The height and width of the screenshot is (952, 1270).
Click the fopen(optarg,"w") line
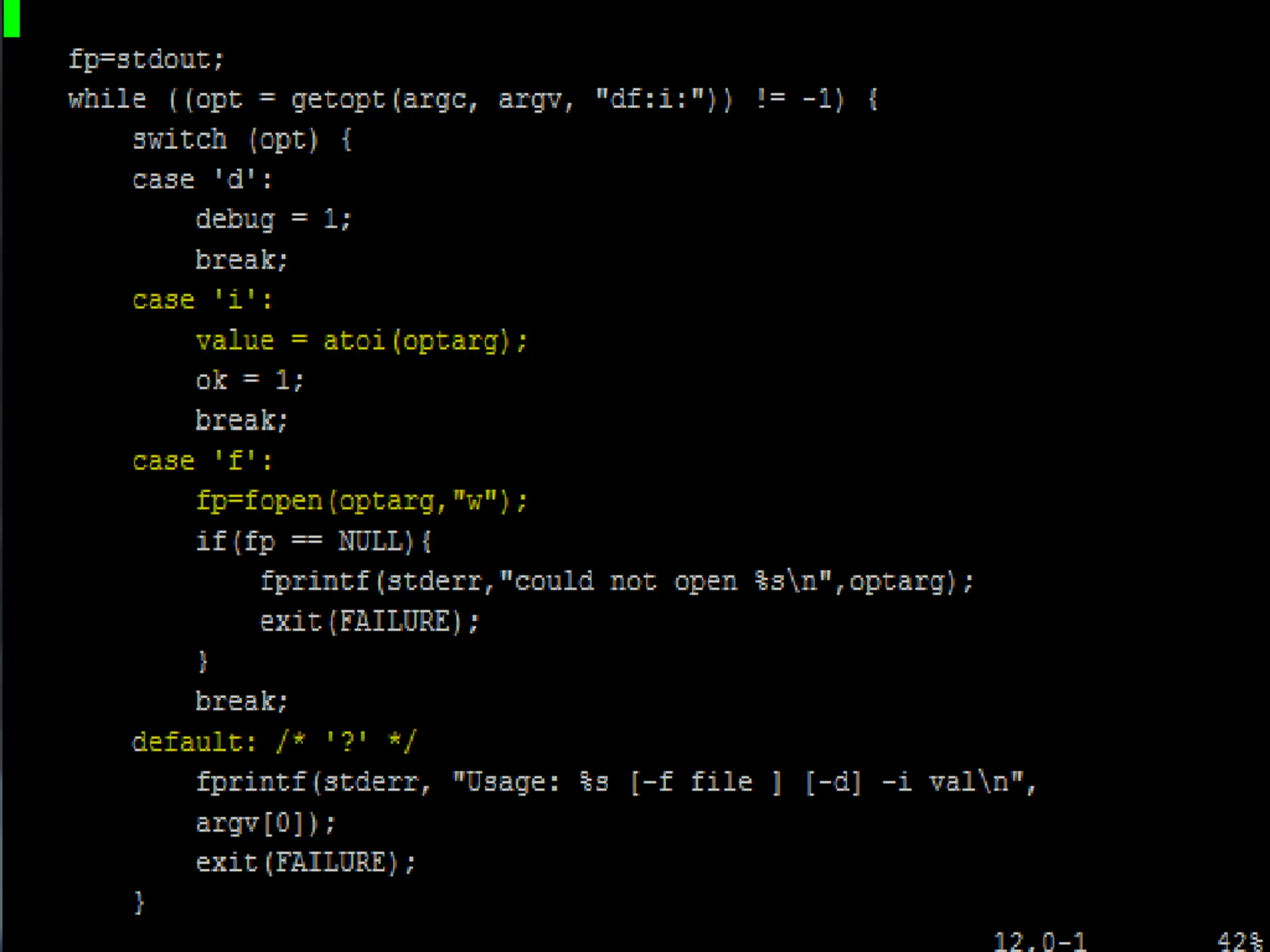tap(362, 501)
